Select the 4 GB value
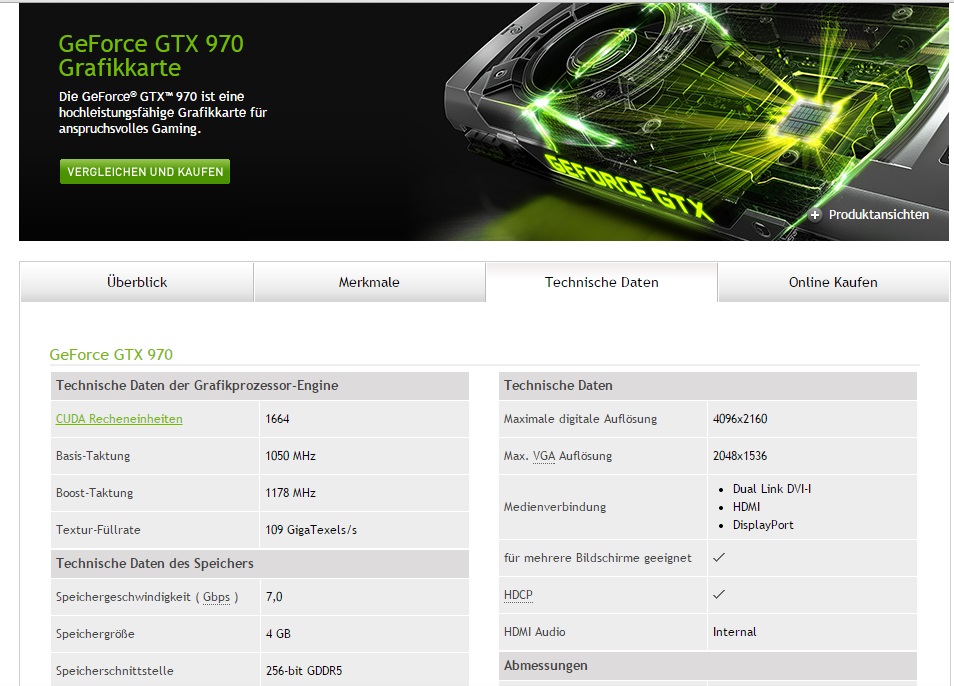 point(278,634)
